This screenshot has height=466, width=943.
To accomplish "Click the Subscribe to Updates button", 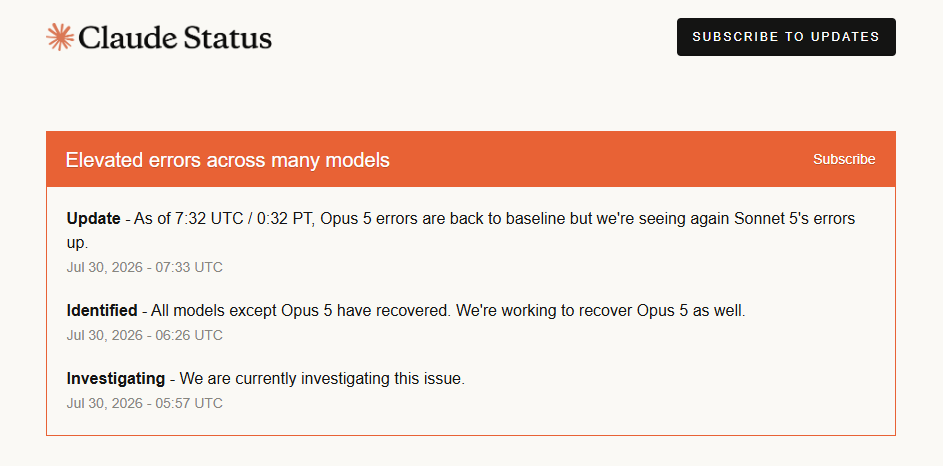I will (x=786, y=37).
